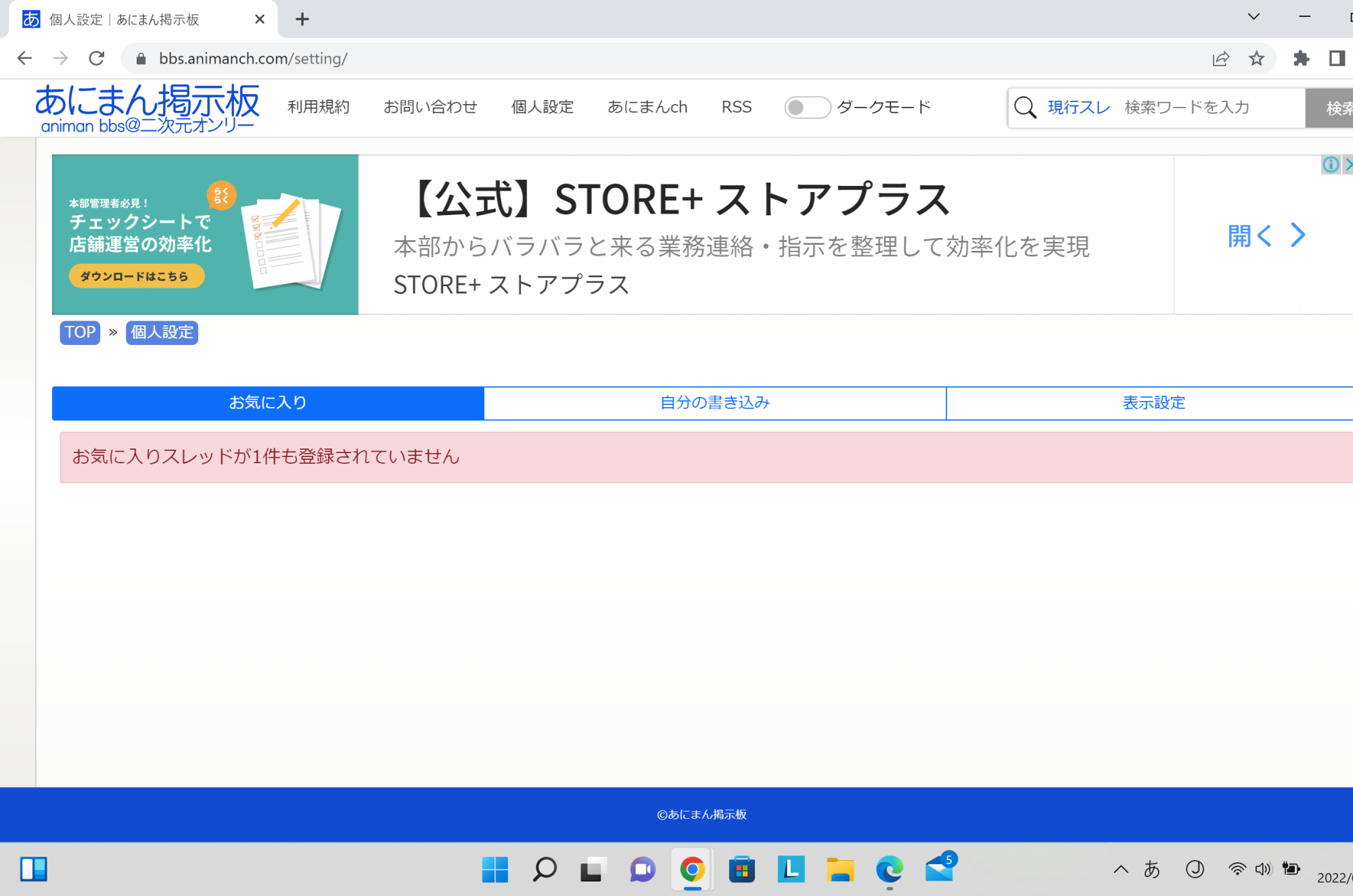Switch to the 表示設定 tab
The image size is (1353, 896).
pyautogui.click(x=1153, y=403)
